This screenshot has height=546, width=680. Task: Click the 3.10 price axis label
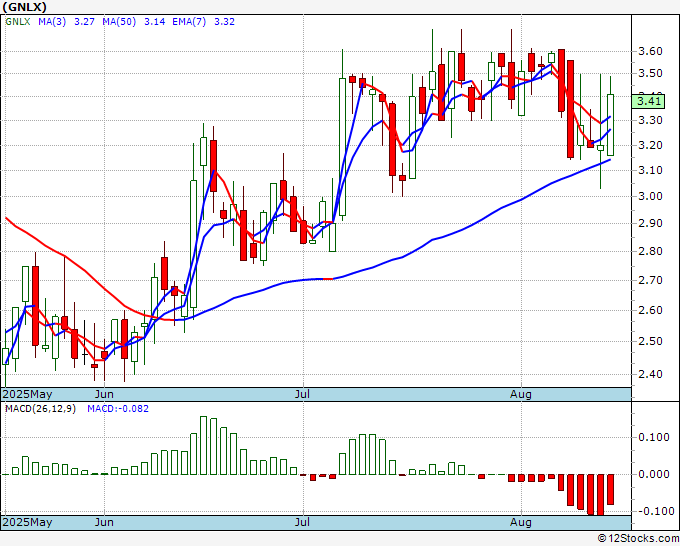point(650,170)
